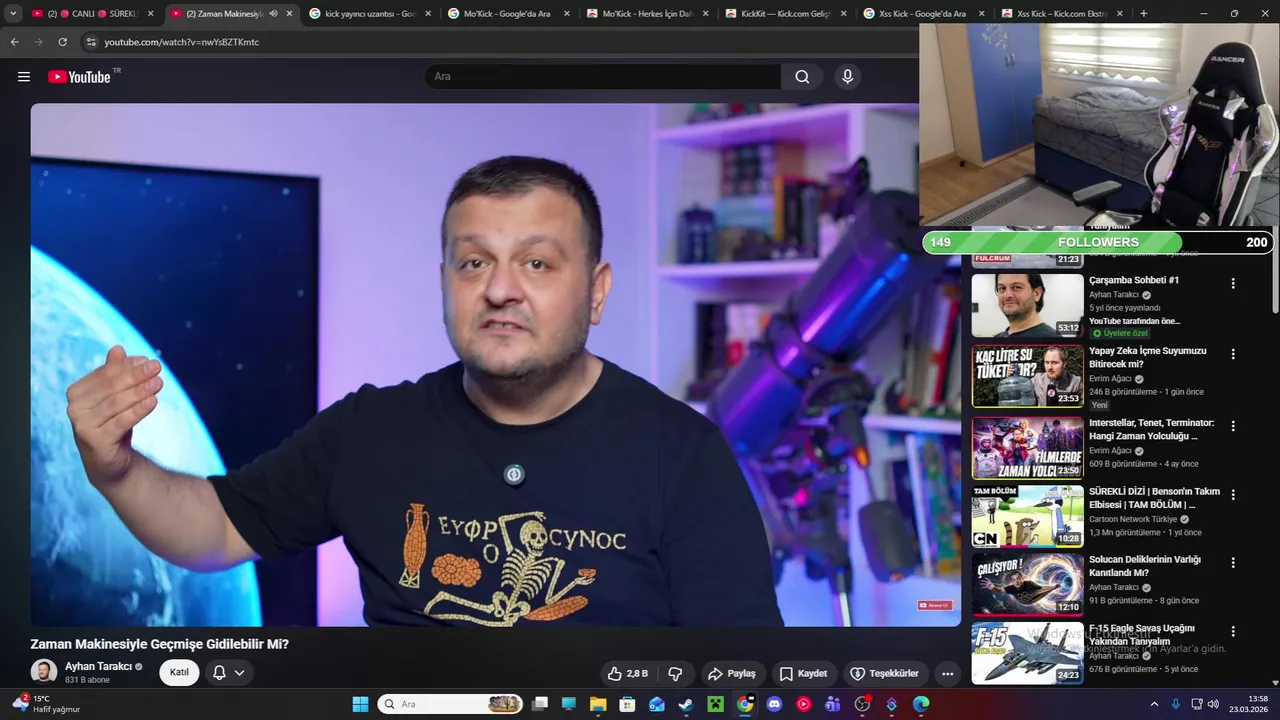Open Ayhan Tarakcı channel avatar
Viewport: 1280px width, 720px height.
click(x=43, y=672)
